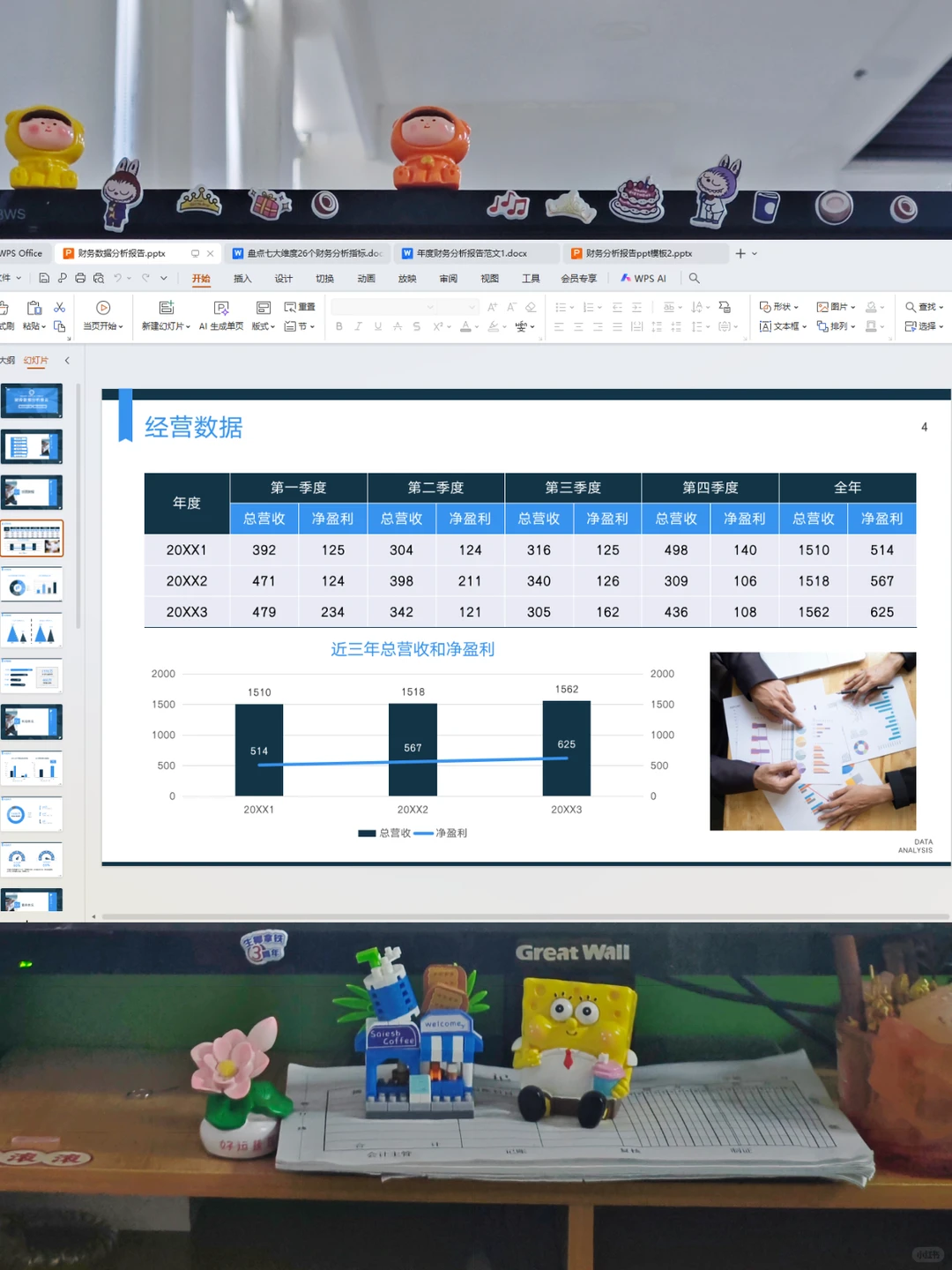Click the Strikethrough formatting icon

coord(398,326)
